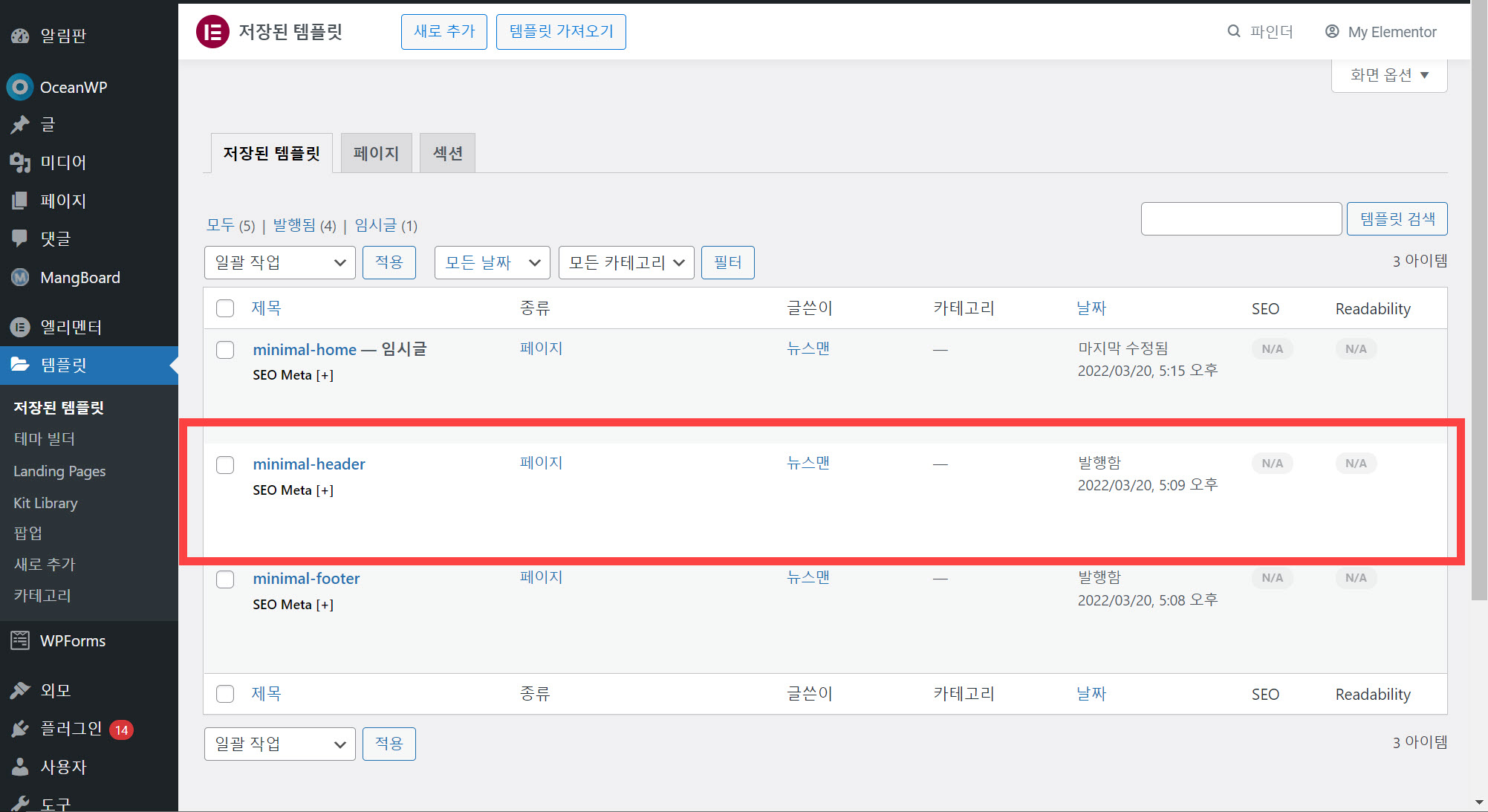Open the 화면 옵션 panel
This screenshot has width=1488, height=812.
point(1388,74)
